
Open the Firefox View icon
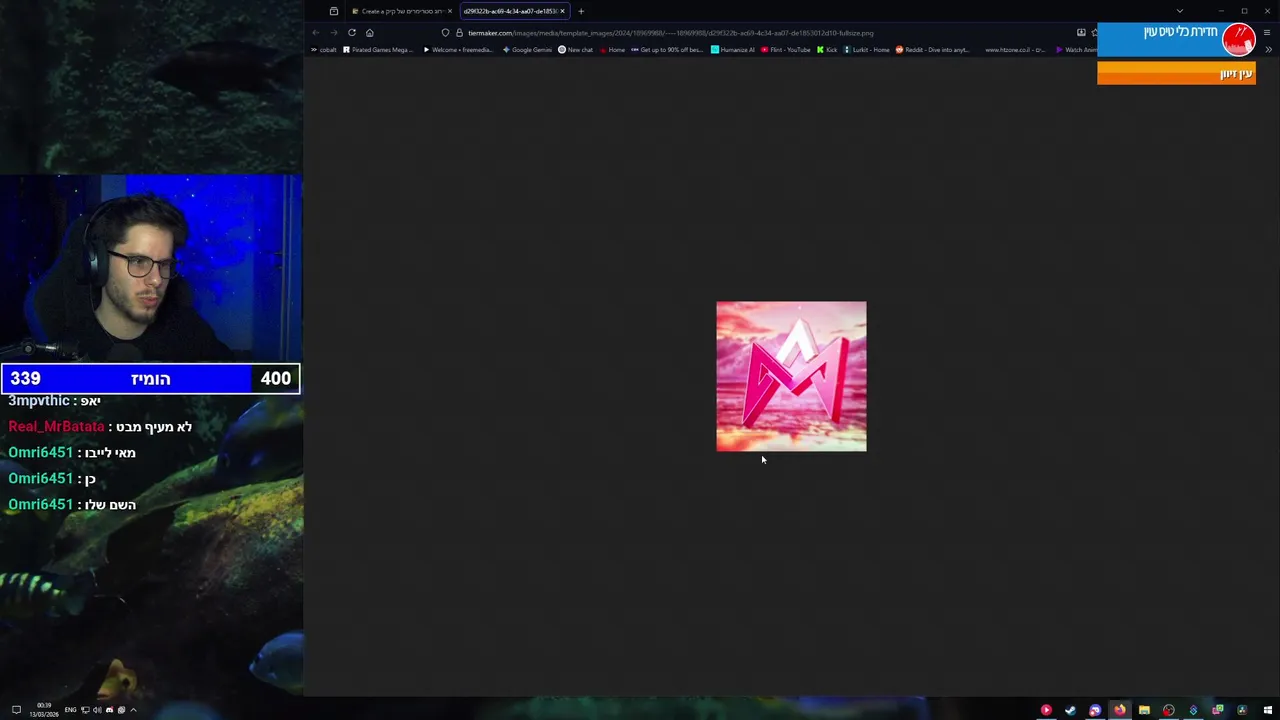(x=334, y=11)
